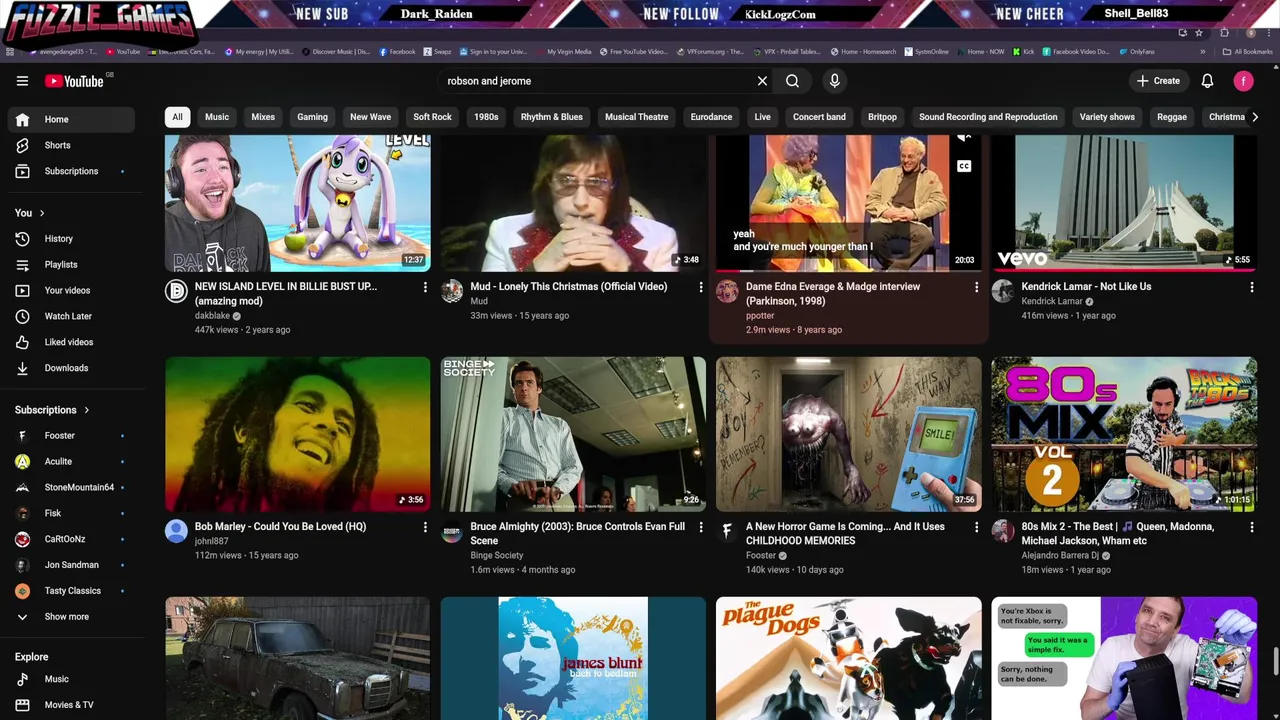Search with your voice microphone

point(834,81)
